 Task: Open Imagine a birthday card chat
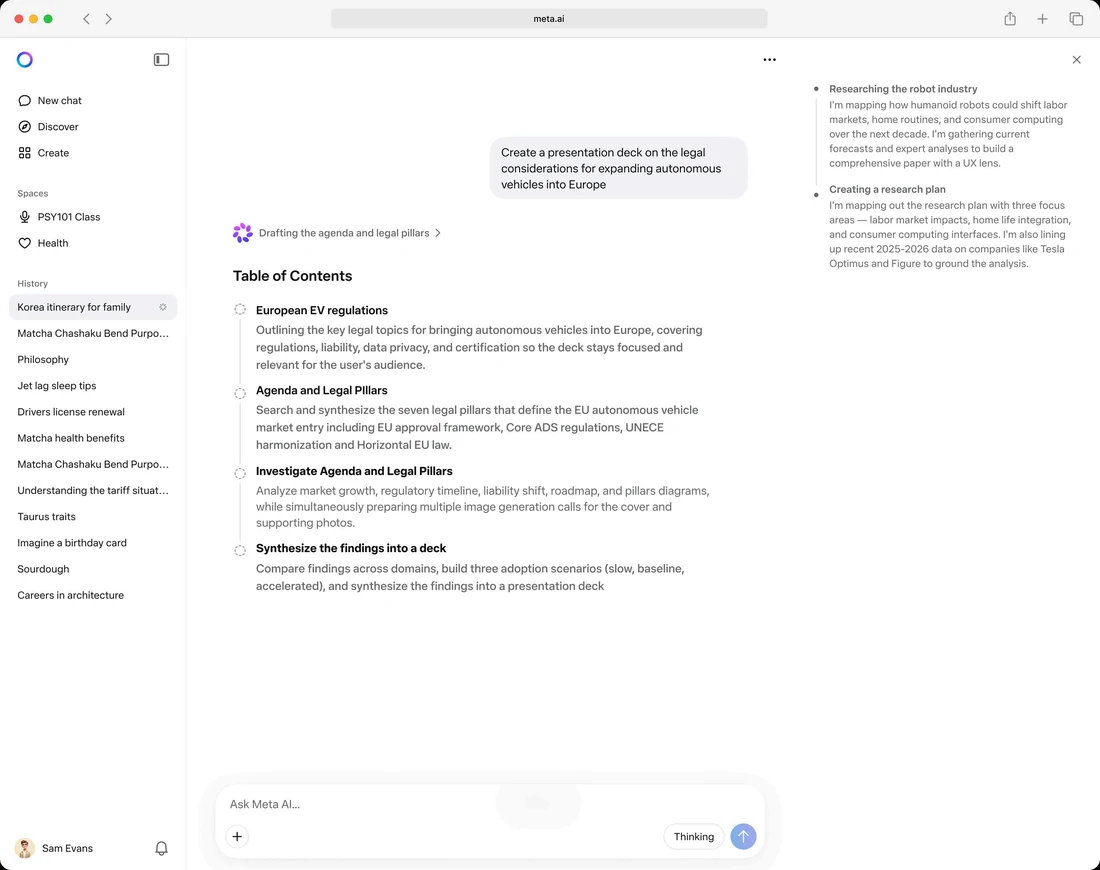(x=93, y=542)
